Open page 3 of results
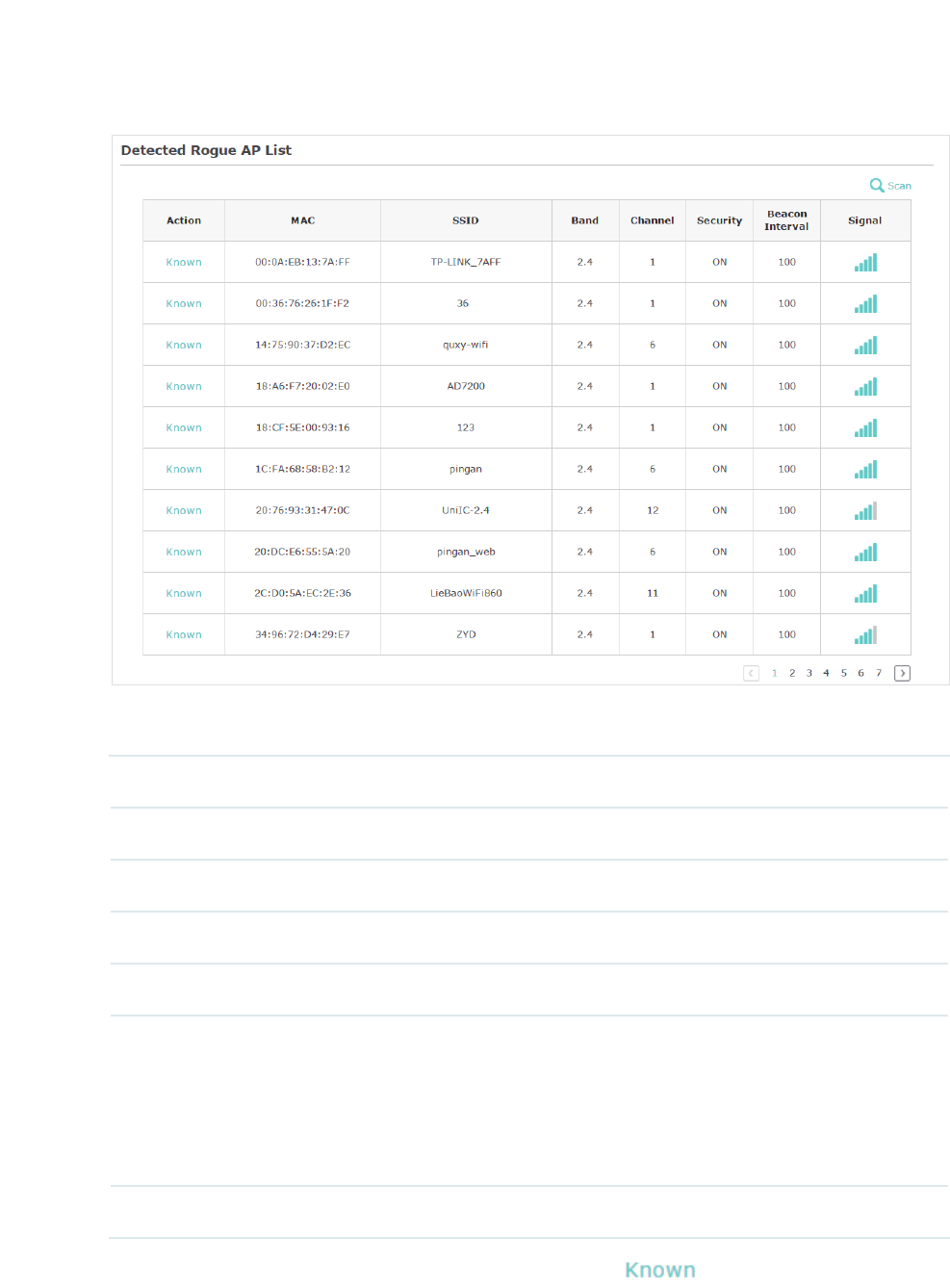 coord(809,673)
